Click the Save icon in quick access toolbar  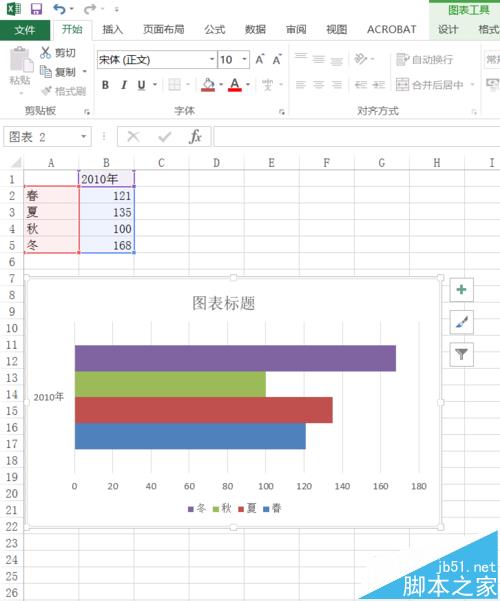pyautogui.click(x=36, y=8)
